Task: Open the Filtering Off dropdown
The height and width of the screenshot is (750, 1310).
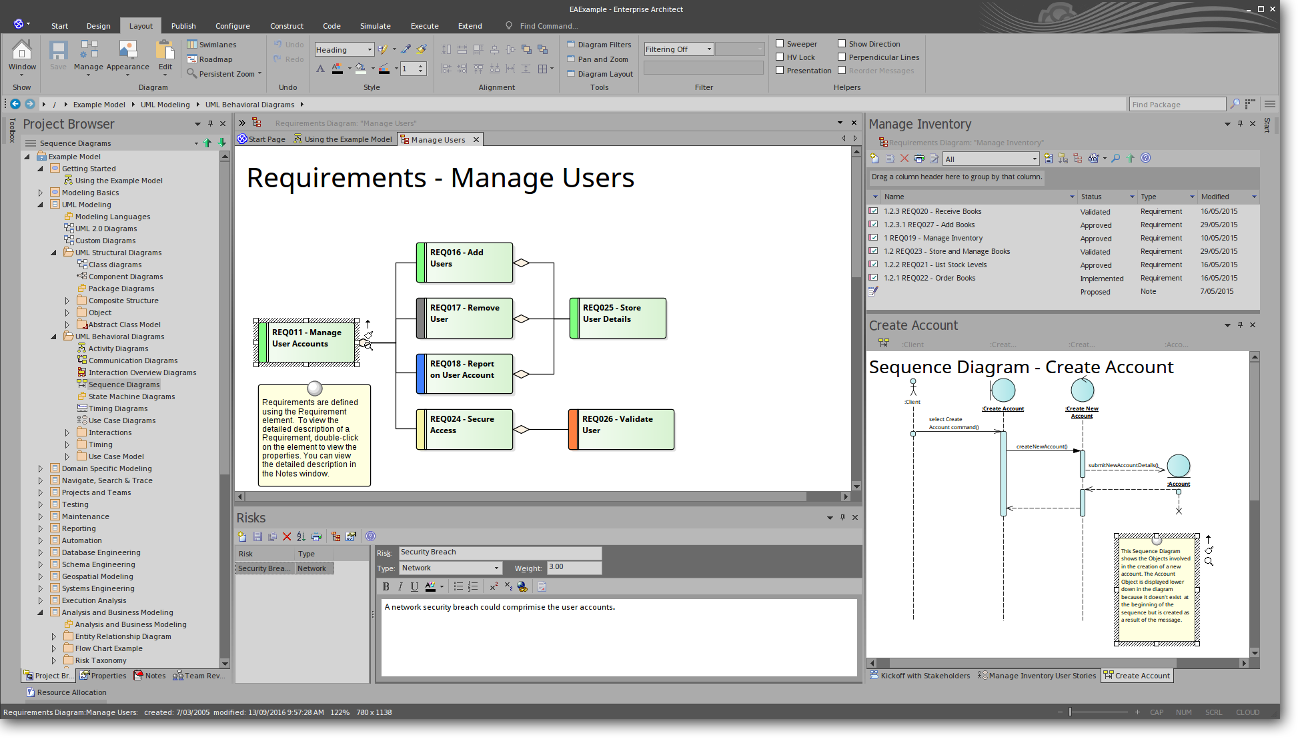Action: (678, 49)
